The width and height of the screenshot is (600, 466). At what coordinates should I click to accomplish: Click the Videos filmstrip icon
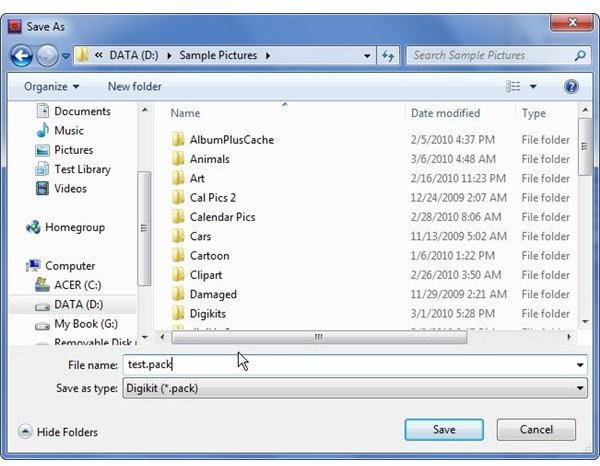click(x=42, y=188)
